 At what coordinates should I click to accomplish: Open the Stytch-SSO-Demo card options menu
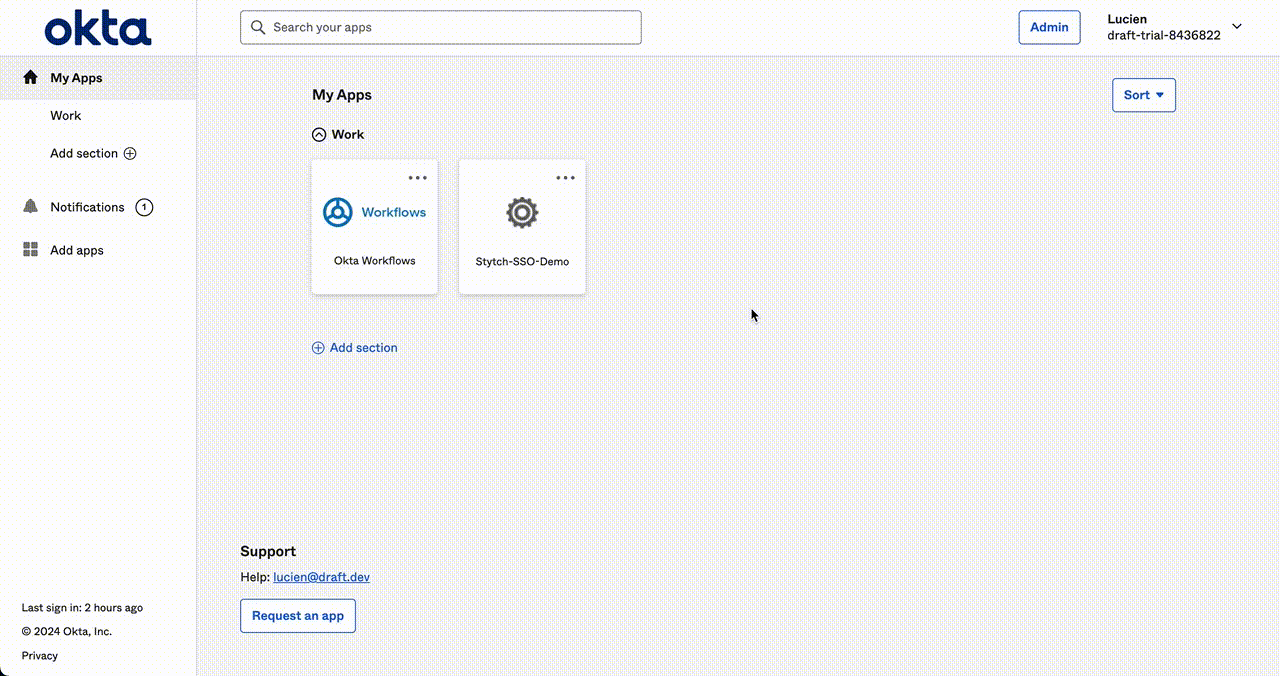pyautogui.click(x=566, y=178)
